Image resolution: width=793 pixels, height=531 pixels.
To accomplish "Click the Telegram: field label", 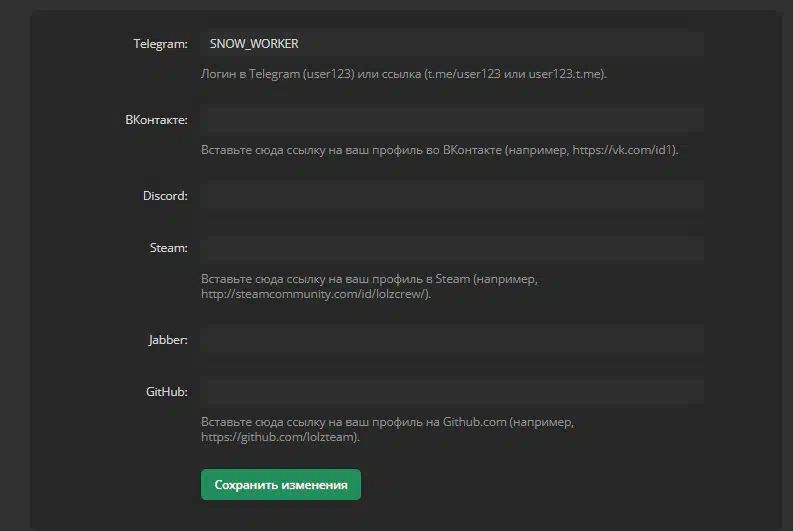I will tap(160, 44).
